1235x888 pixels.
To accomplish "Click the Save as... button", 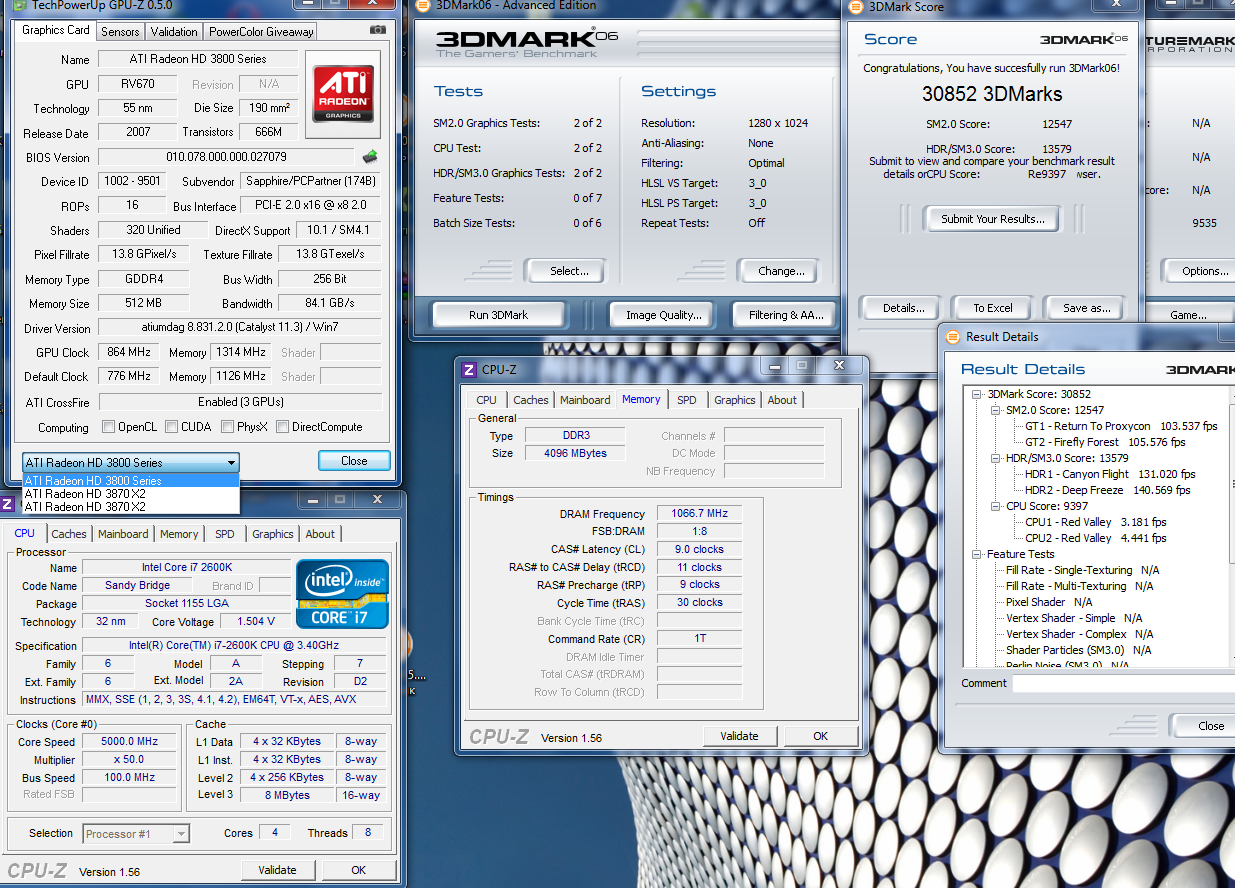I will point(1087,308).
